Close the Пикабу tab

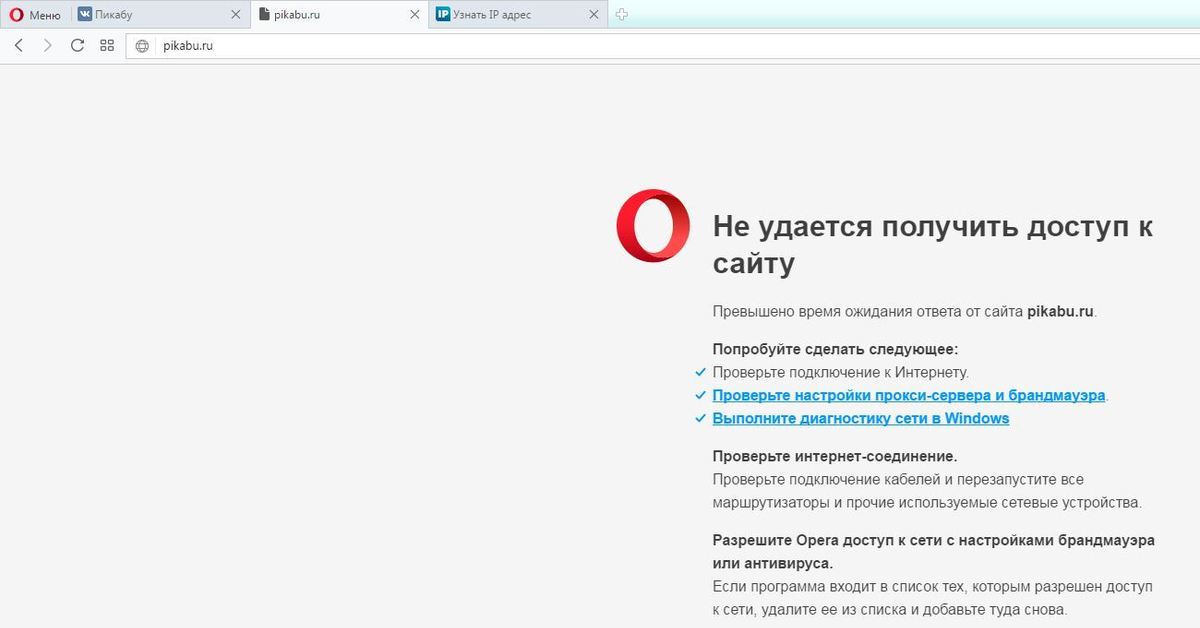tap(236, 15)
